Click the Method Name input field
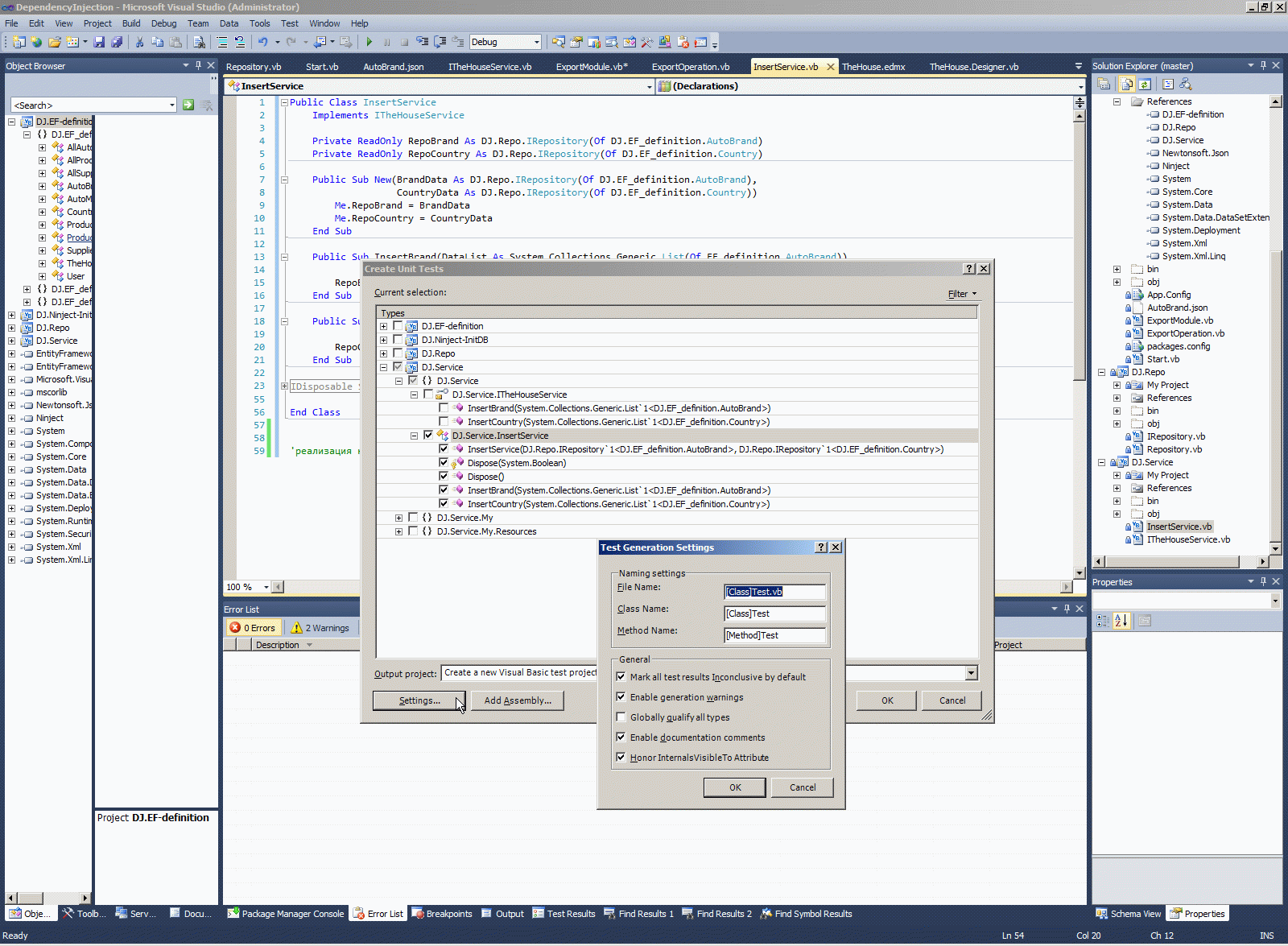 coord(774,635)
